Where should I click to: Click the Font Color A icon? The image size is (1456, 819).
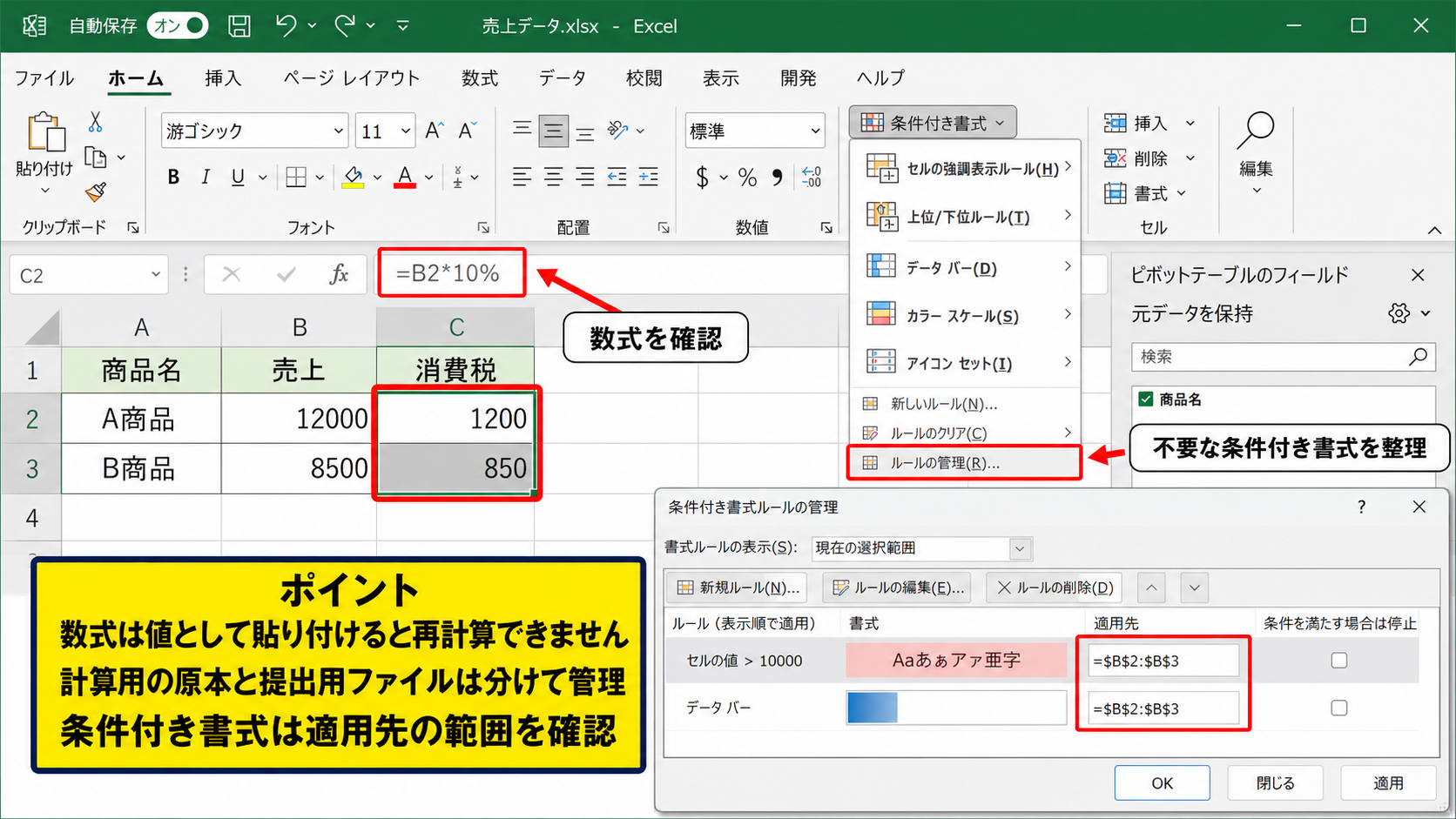coord(405,178)
